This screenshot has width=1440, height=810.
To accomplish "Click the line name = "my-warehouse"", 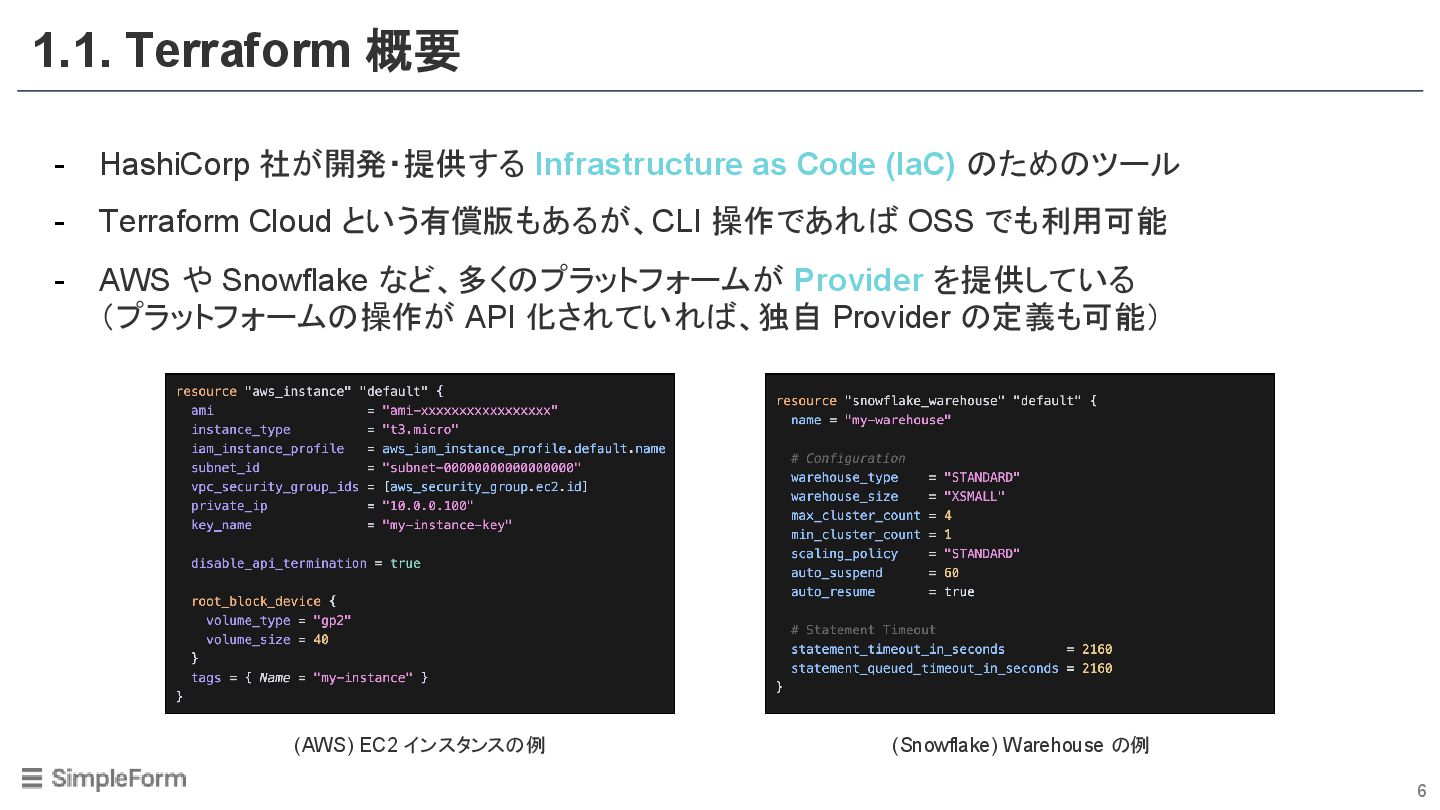I will pyautogui.click(x=871, y=420).
